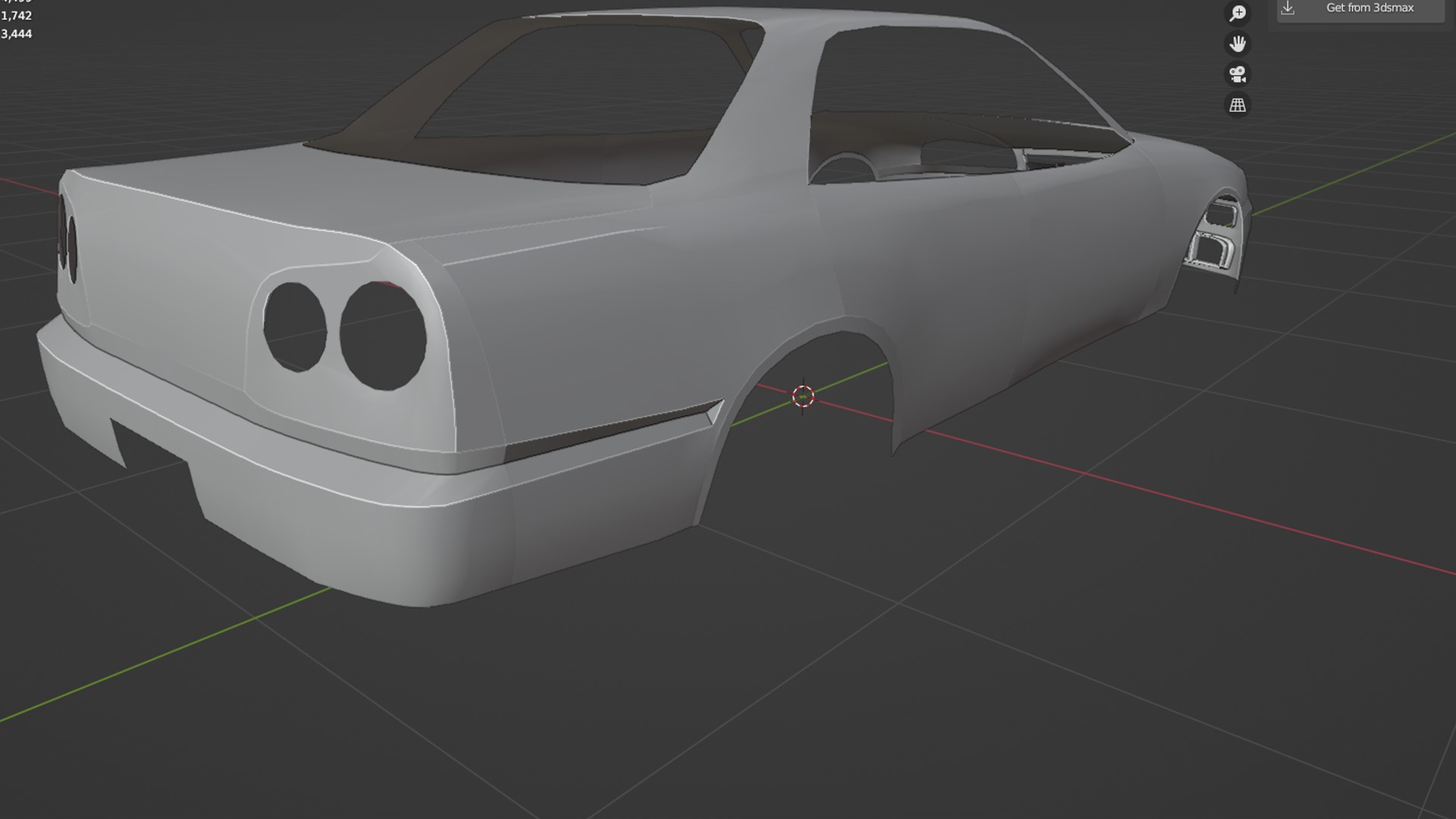Screen dimensions: 1456x819
Task: Click the Zoom magnifier viewport icon
Action: [1238, 13]
